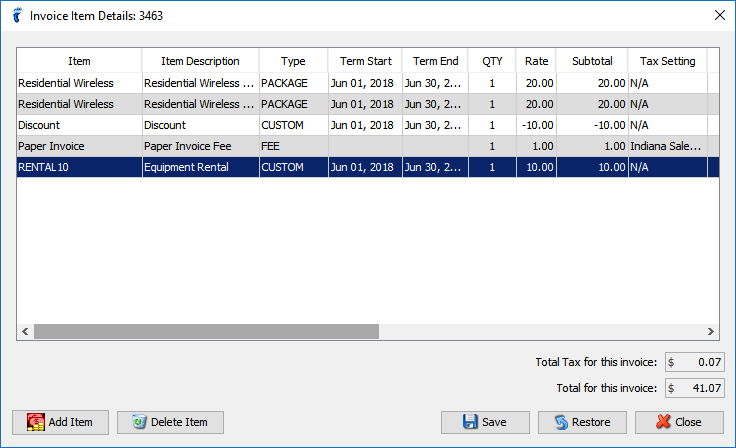Click the Save floppy disk icon

(470, 422)
